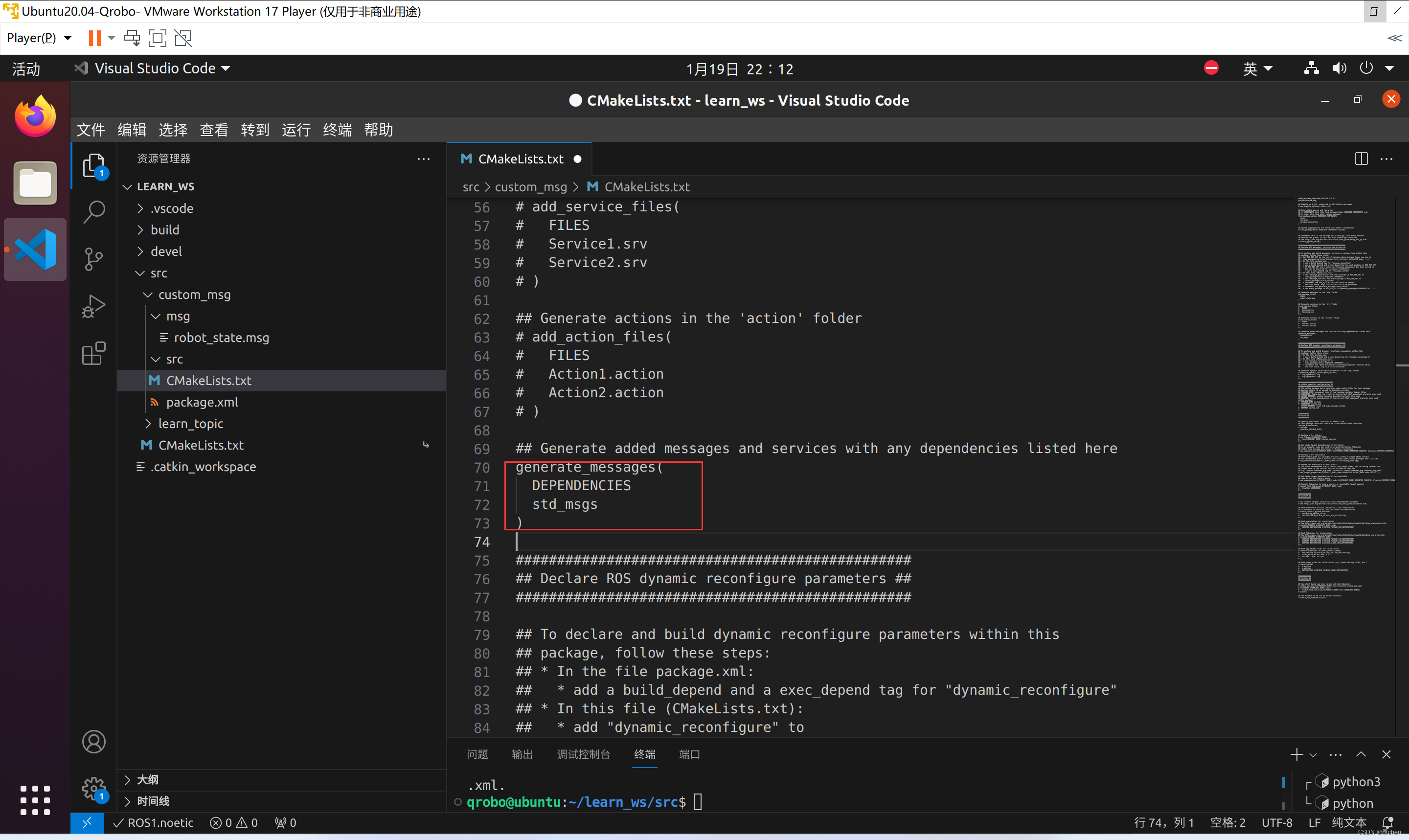Open editor more actions ellipsis
Image resolution: width=1409 pixels, height=840 pixels.
[x=1386, y=159]
